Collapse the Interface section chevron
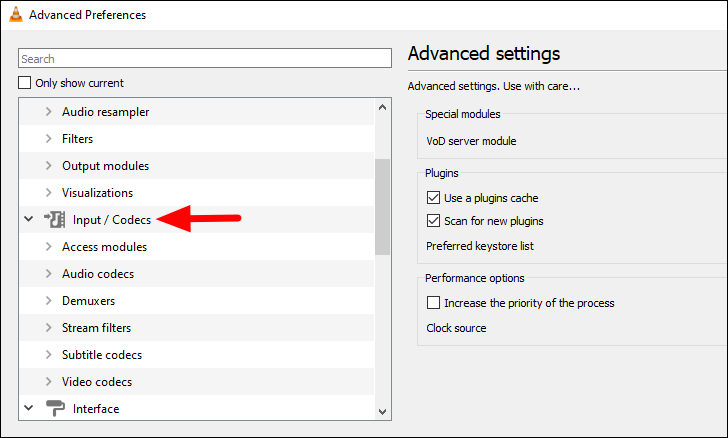Image resolution: width=728 pixels, height=438 pixels. tap(29, 408)
